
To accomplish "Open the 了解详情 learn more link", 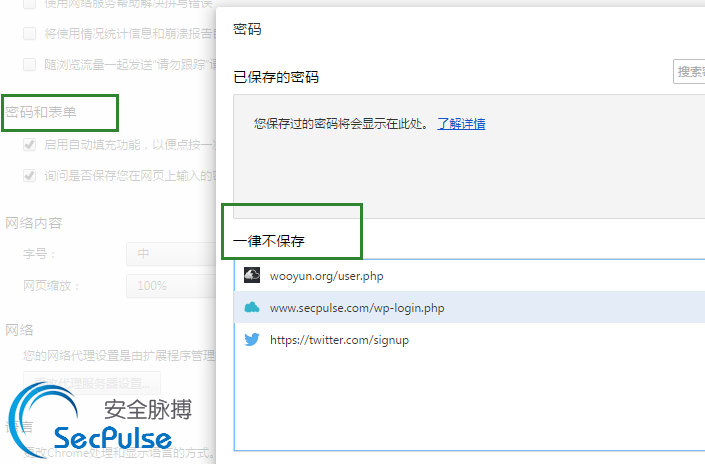I will (461, 124).
